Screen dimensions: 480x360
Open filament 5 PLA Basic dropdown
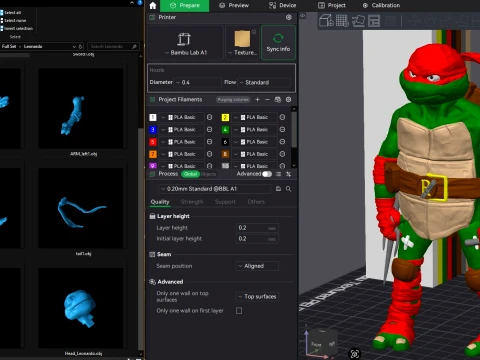[x=182, y=142]
